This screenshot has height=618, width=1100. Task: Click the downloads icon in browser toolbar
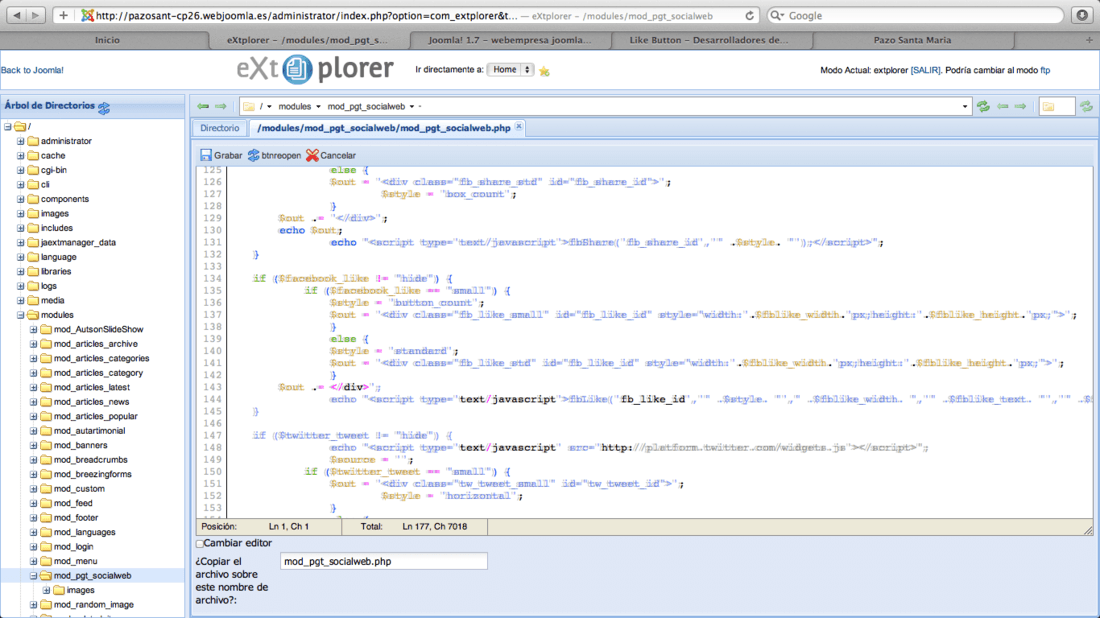pyautogui.click(x=1082, y=15)
